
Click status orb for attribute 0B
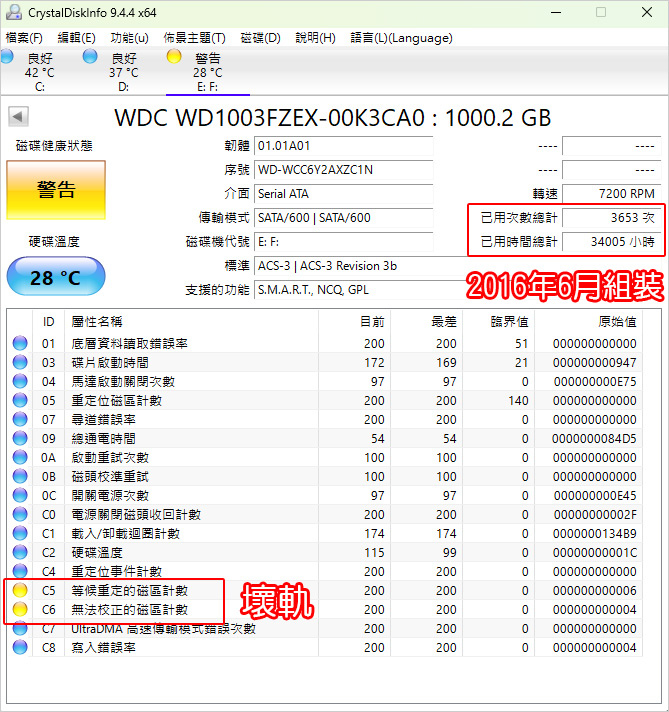pos(20,476)
